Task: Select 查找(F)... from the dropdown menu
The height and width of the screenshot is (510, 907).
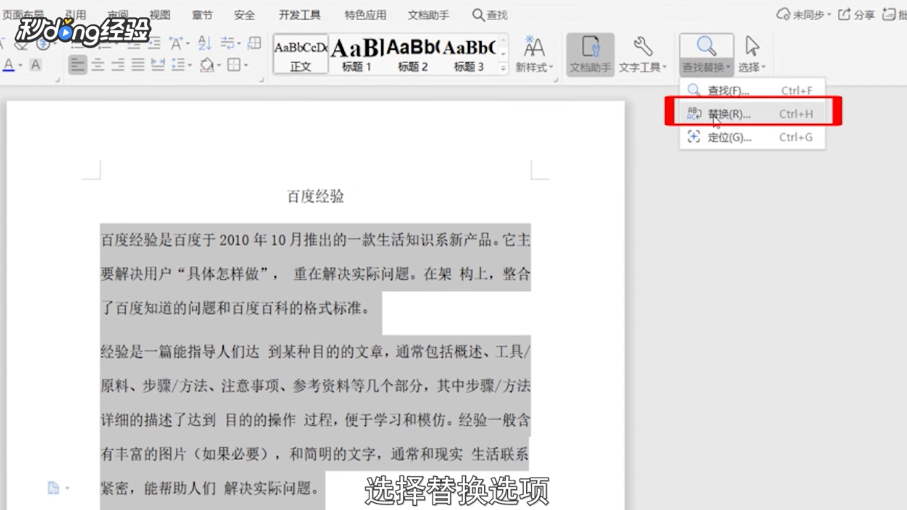Action: [x=752, y=90]
